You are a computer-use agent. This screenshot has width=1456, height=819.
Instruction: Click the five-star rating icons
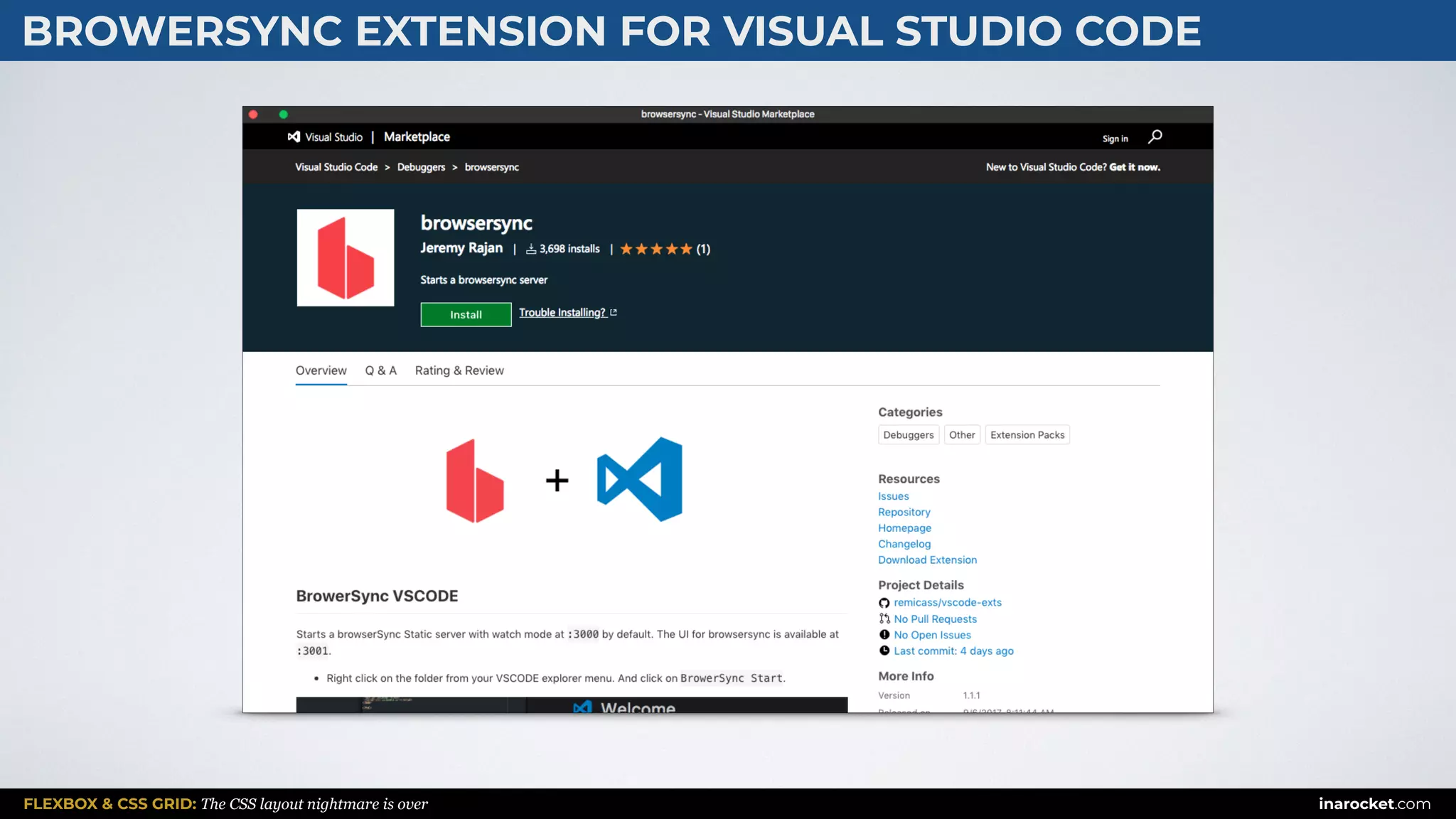(x=655, y=249)
